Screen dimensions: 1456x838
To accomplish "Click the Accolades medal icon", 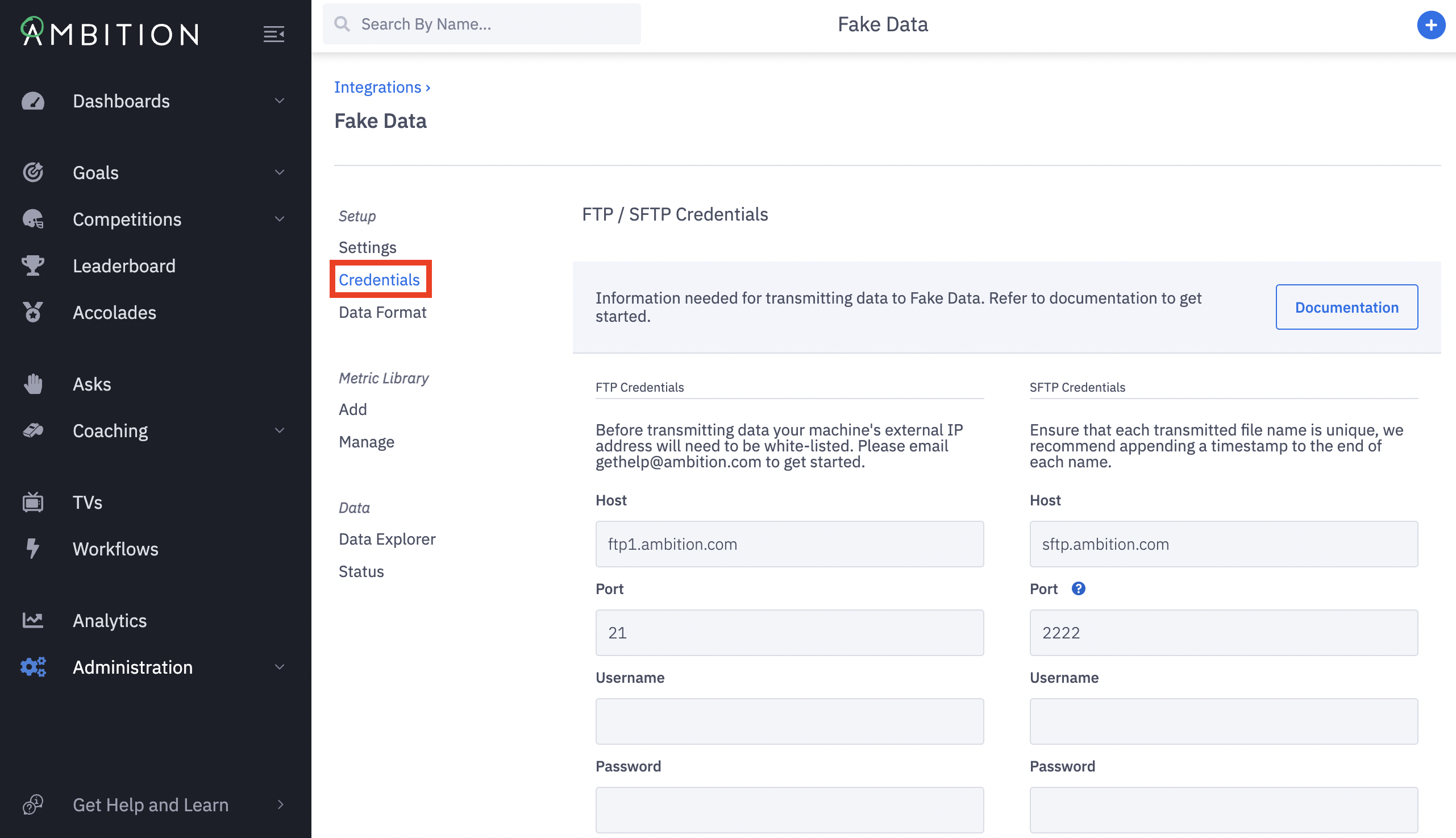I will click(x=33, y=313).
